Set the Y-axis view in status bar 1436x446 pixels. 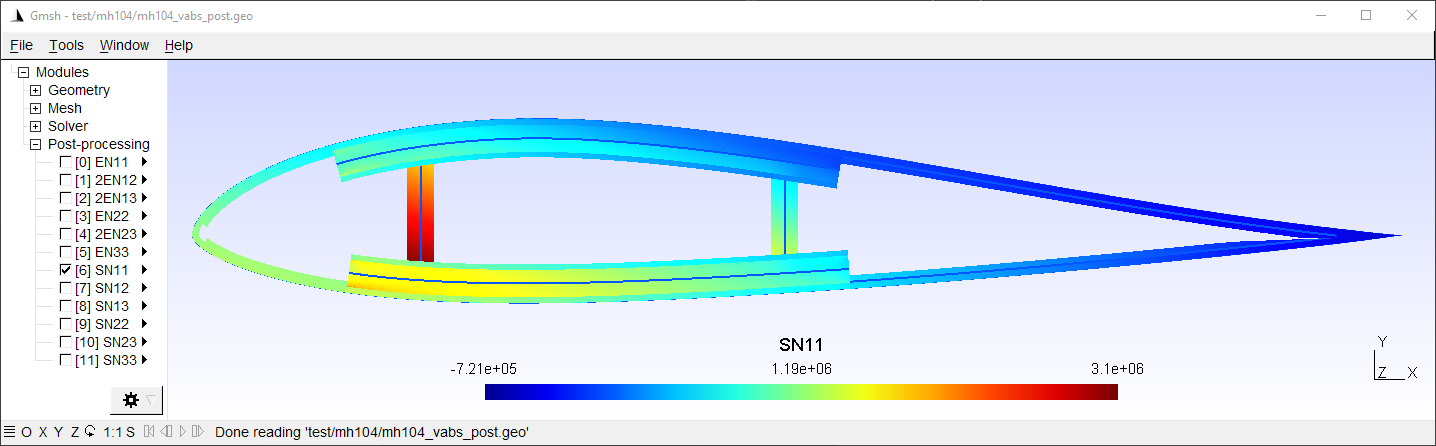[x=58, y=432]
